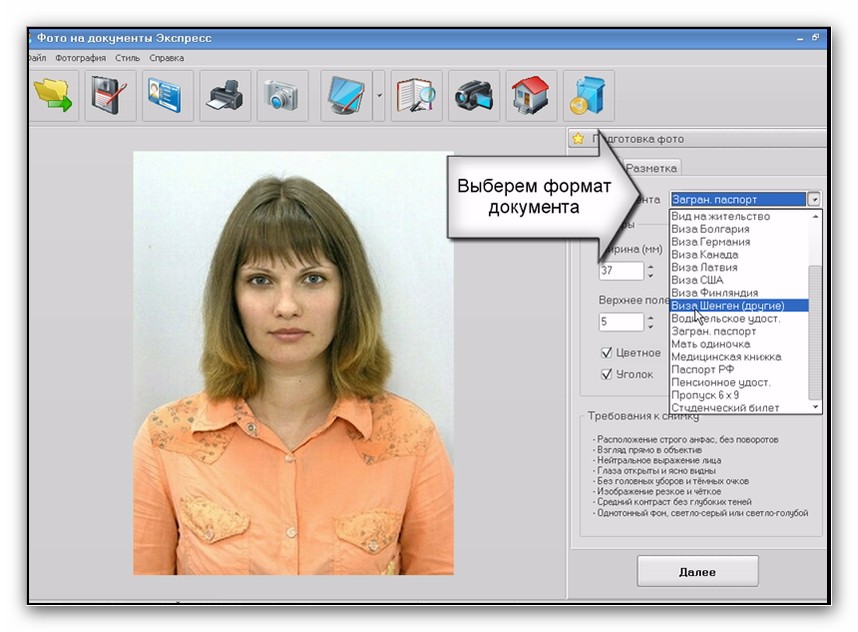858x632 pixels.
Task: Open dropdown arrow next to monitor icon
Action: [380, 96]
